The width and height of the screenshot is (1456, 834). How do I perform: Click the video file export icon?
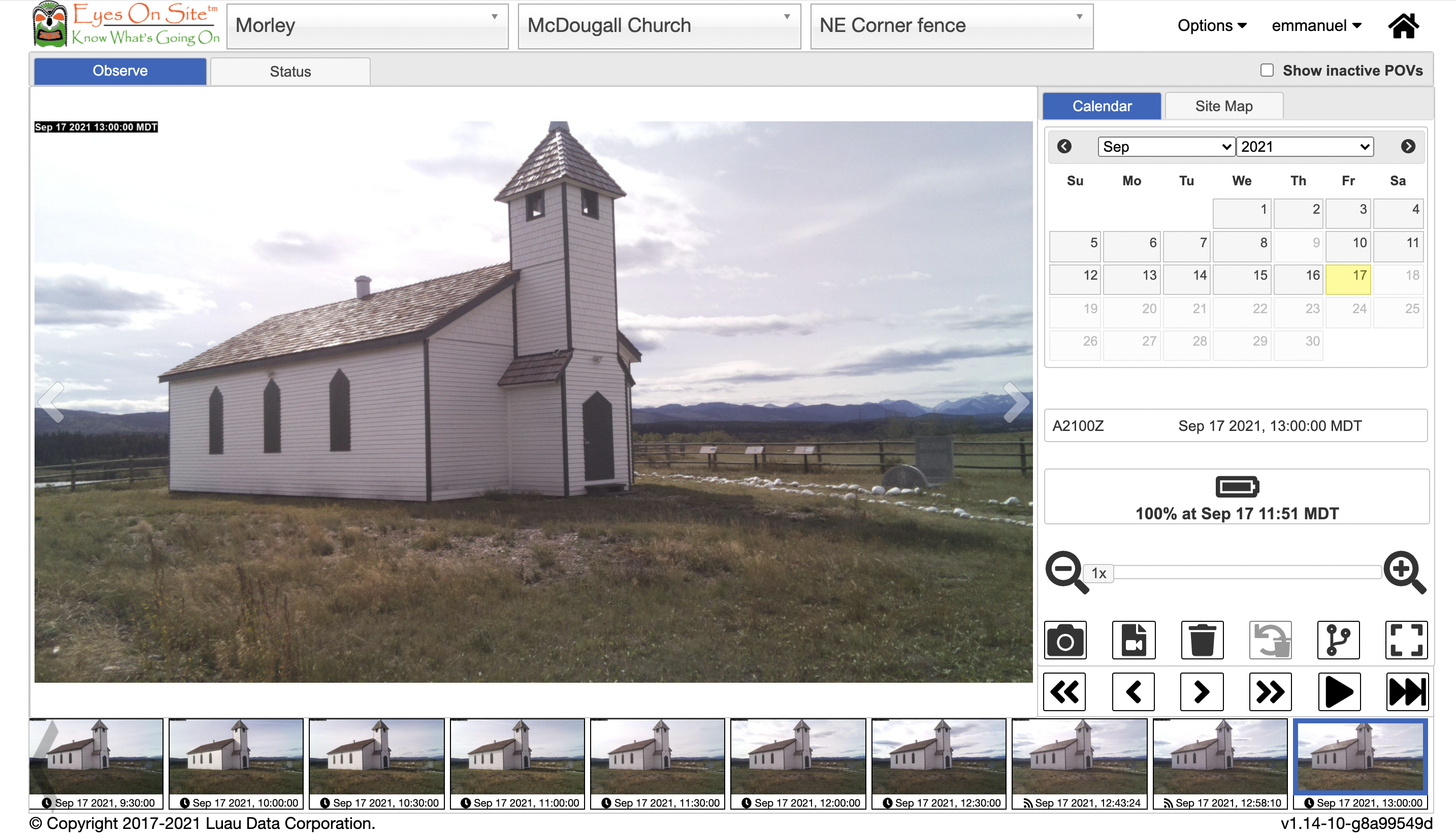pyautogui.click(x=1133, y=640)
